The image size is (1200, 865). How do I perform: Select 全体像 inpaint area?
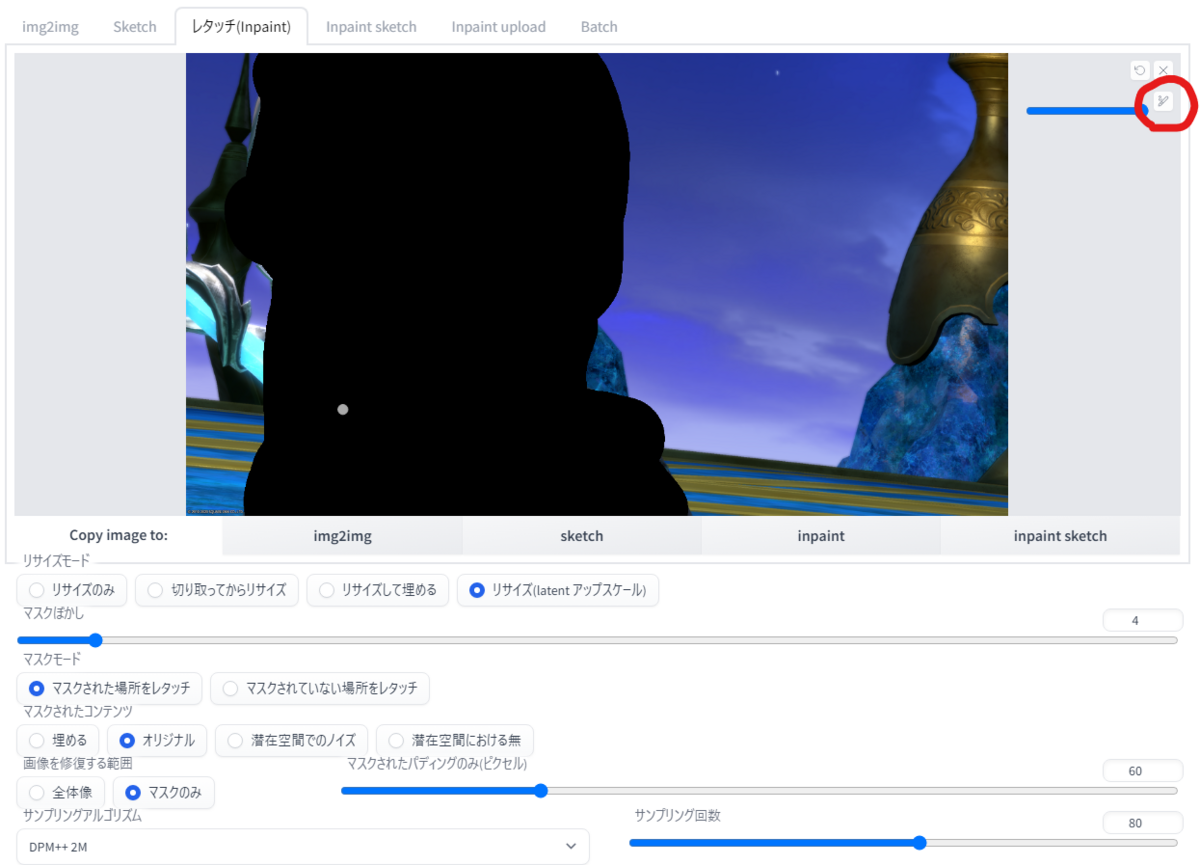coord(61,793)
